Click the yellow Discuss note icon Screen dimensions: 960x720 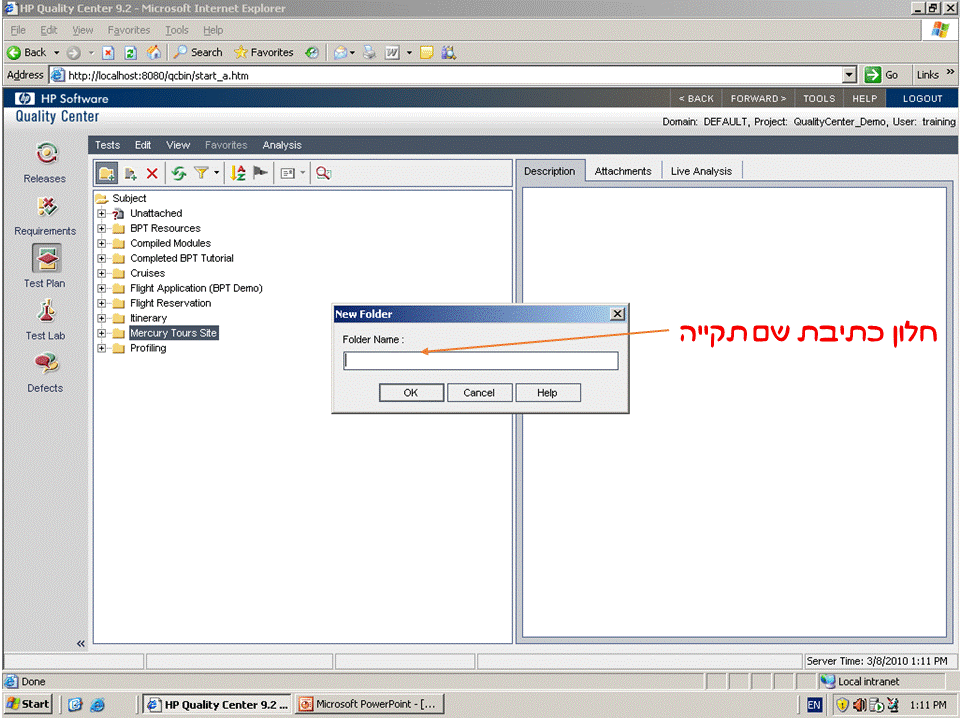pyautogui.click(x=427, y=53)
